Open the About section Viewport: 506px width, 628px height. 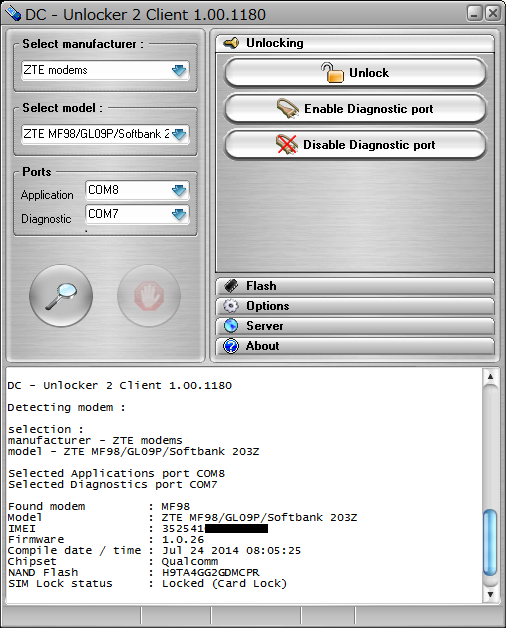(355, 346)
